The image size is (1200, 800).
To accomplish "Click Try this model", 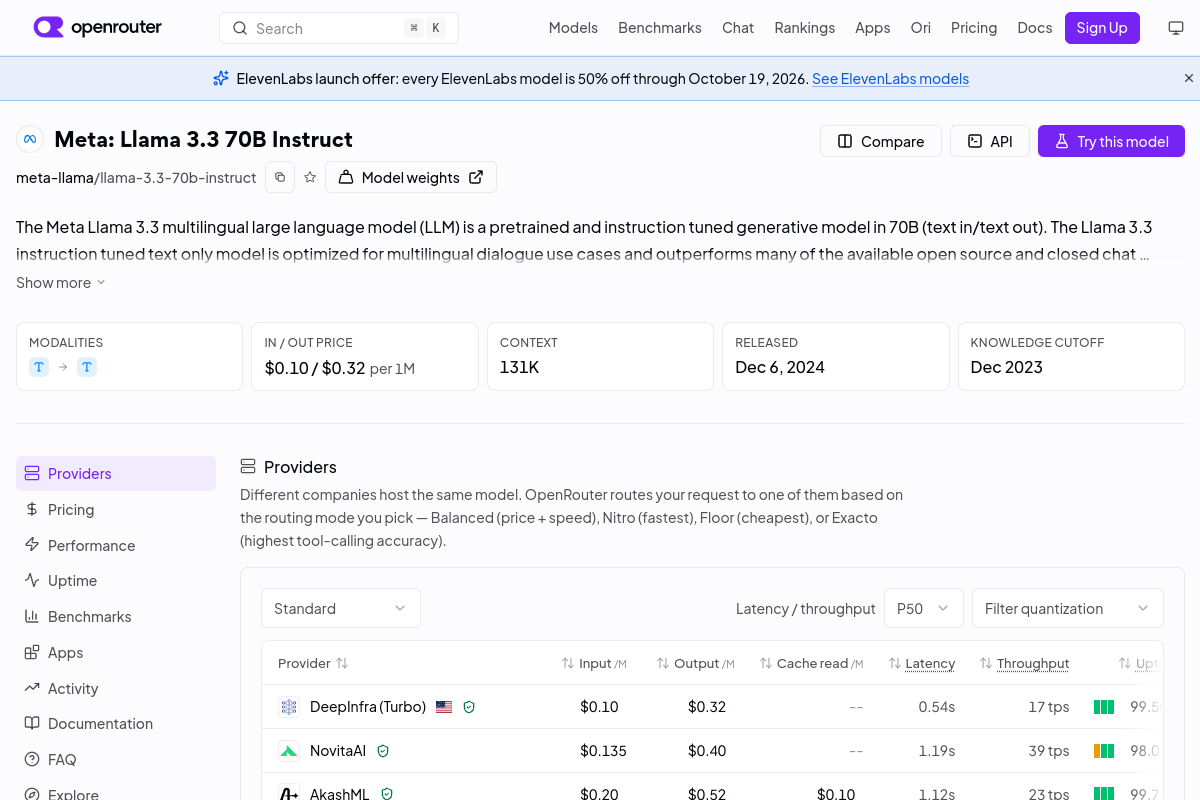I will 1111,141.
